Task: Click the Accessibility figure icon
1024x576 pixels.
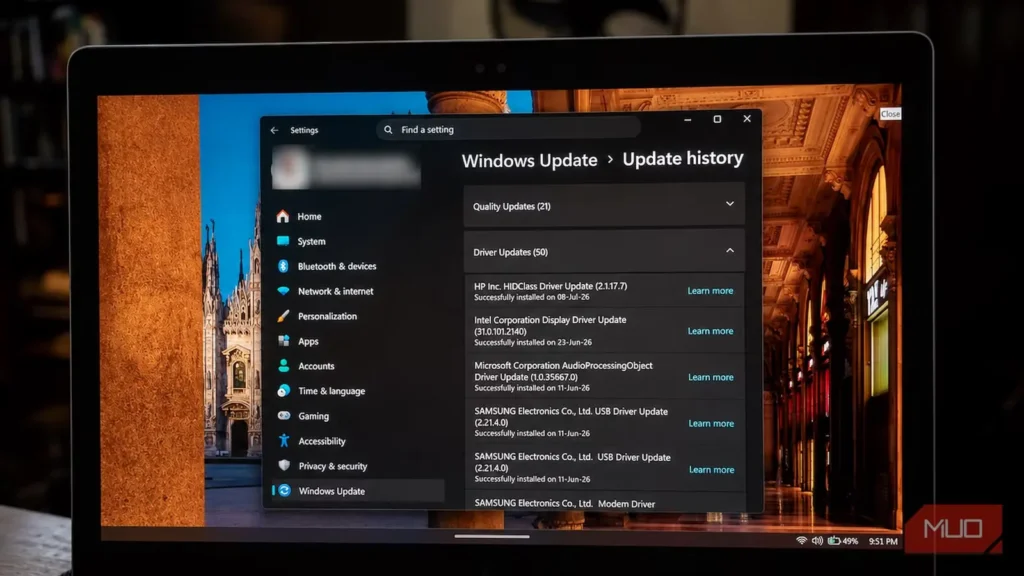Action: [x=283, y=441]
